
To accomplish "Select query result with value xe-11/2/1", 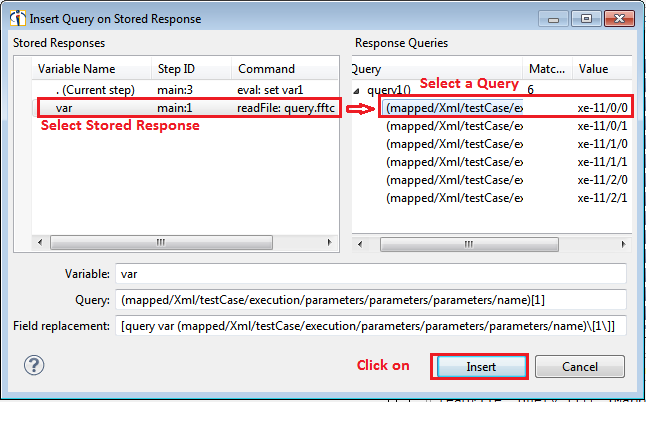I will [x=455, y=197].
